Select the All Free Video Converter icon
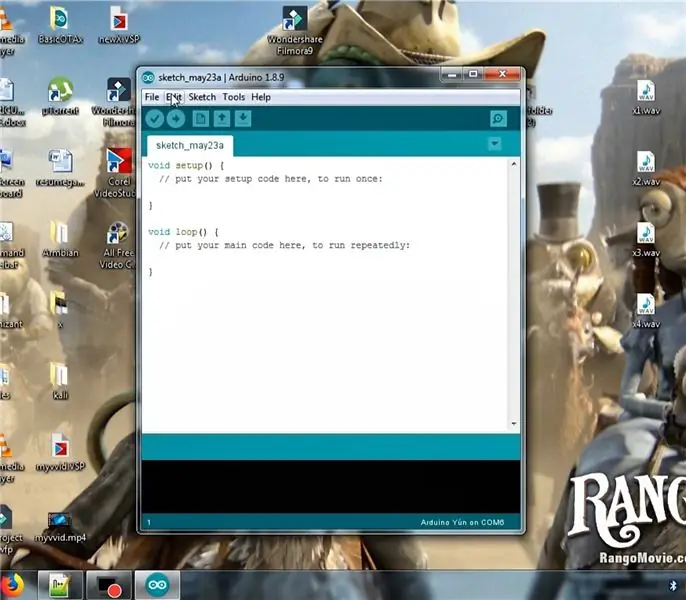Image resolution: width=686 pixels, height=600 pixels. (x=117, y=245)
